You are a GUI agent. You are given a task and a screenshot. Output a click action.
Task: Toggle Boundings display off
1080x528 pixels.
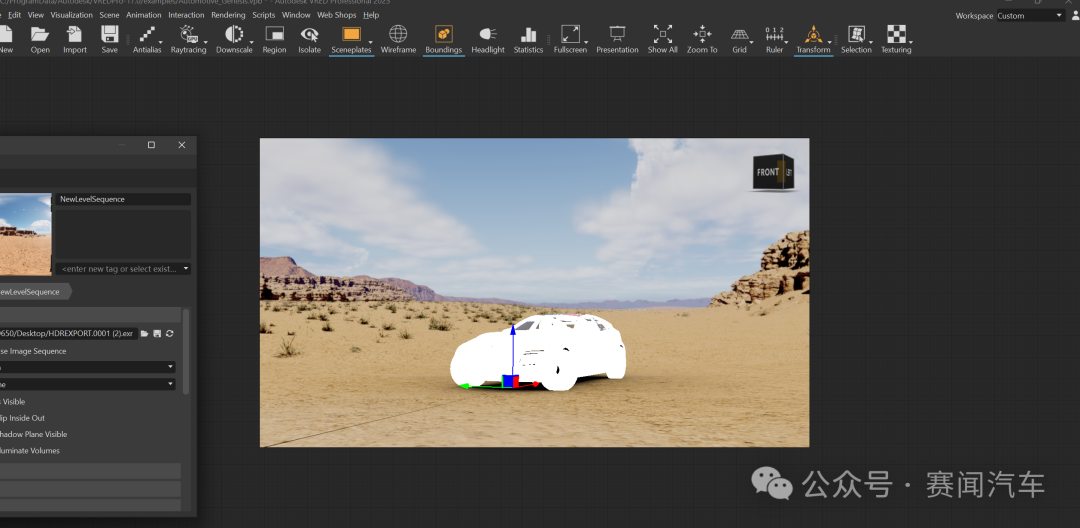pyautogui.click(x=443, y=36)
